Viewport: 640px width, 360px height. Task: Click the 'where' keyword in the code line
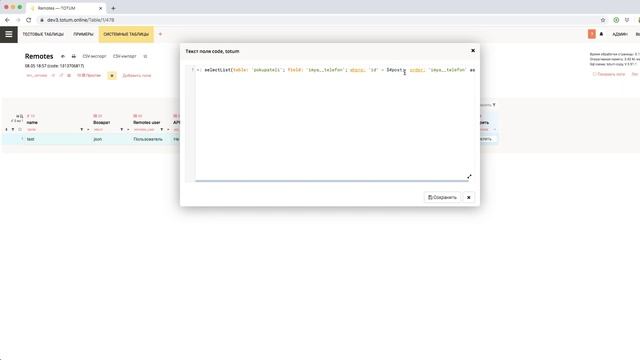(357, 70)
